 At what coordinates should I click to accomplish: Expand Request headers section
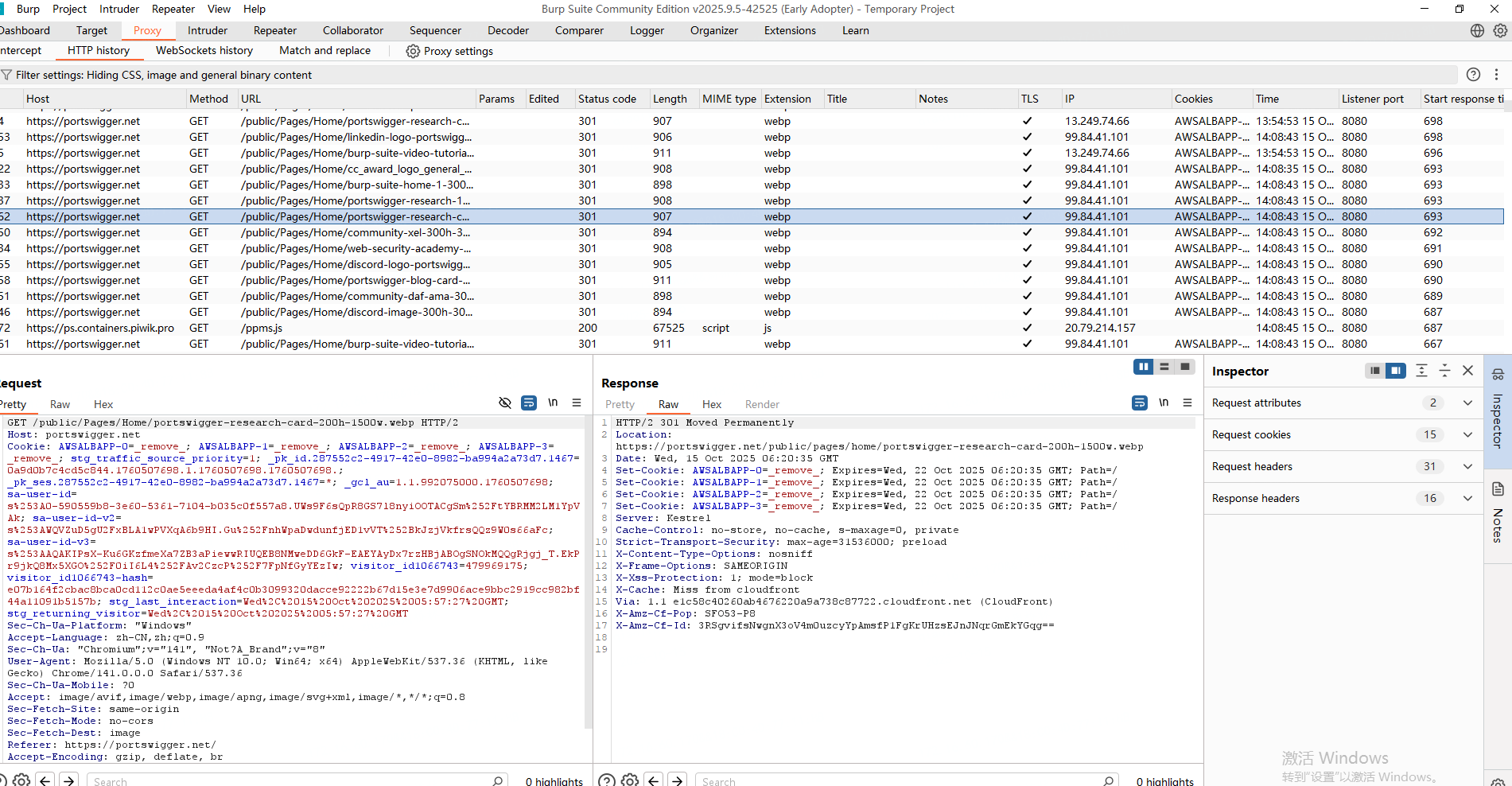[1468, 466]
